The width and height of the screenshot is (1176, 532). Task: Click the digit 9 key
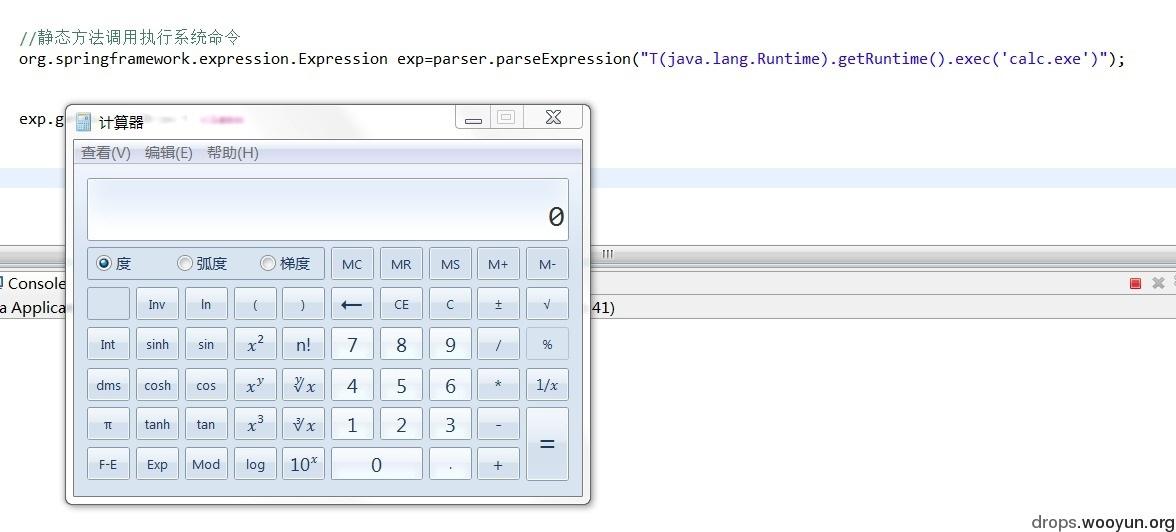click(450, 344)
